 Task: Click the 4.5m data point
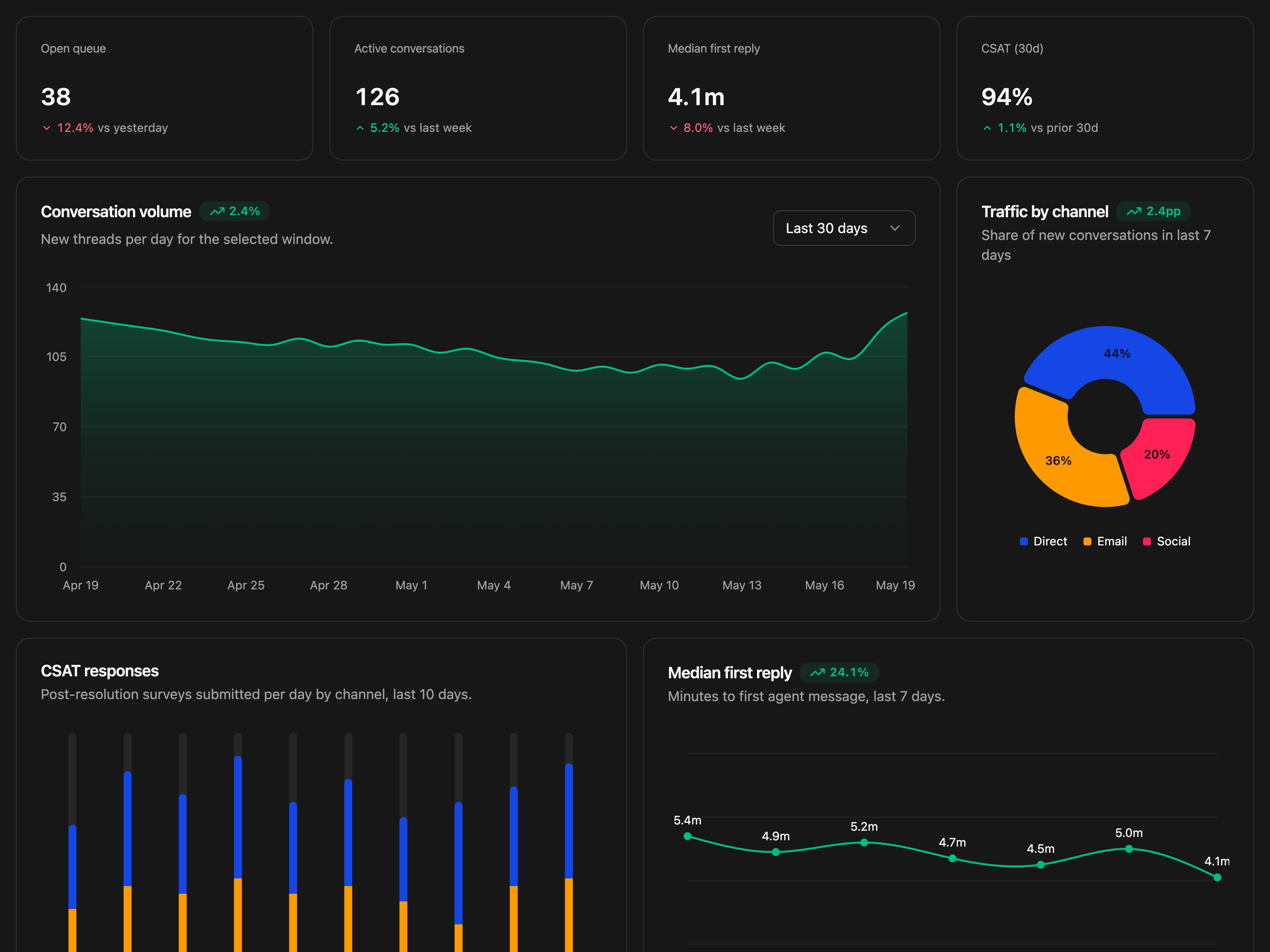[1041, 865]
